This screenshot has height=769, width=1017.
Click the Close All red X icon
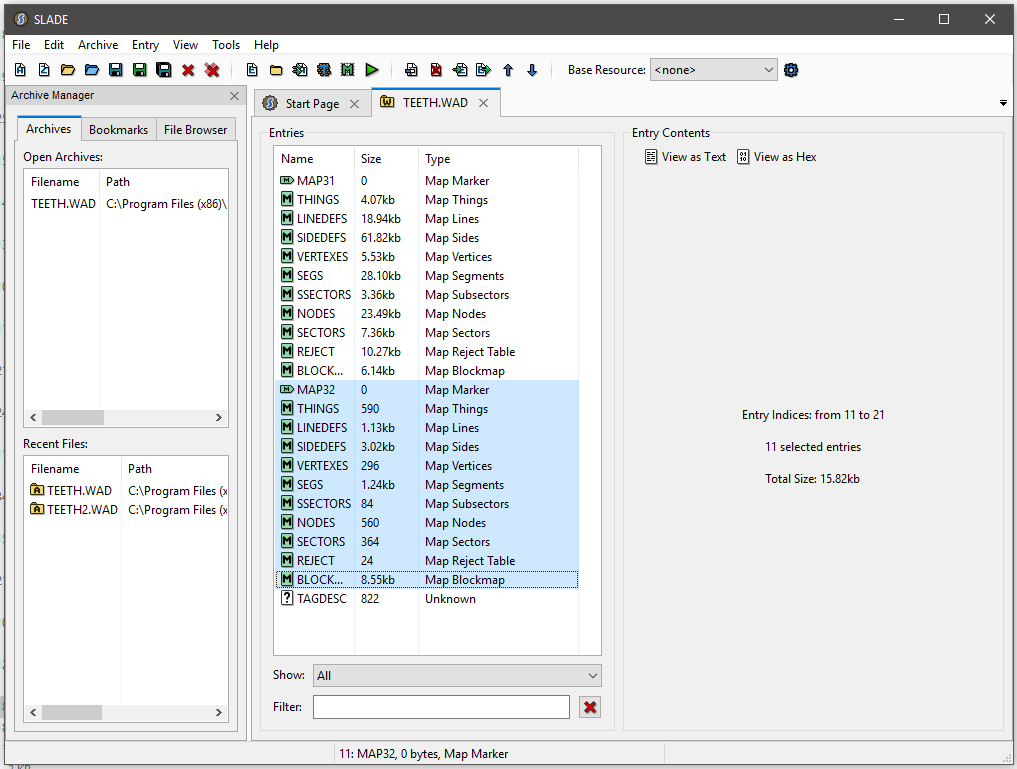(x=212, y=70)
